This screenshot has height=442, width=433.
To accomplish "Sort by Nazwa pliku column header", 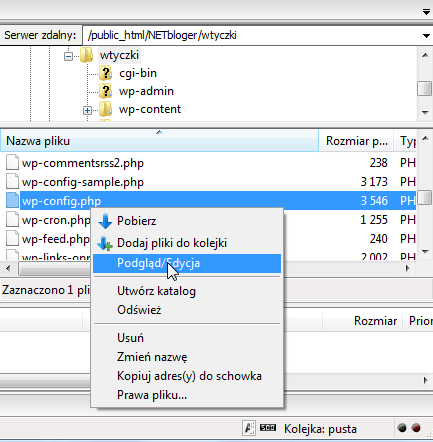I will click(159, 141).
